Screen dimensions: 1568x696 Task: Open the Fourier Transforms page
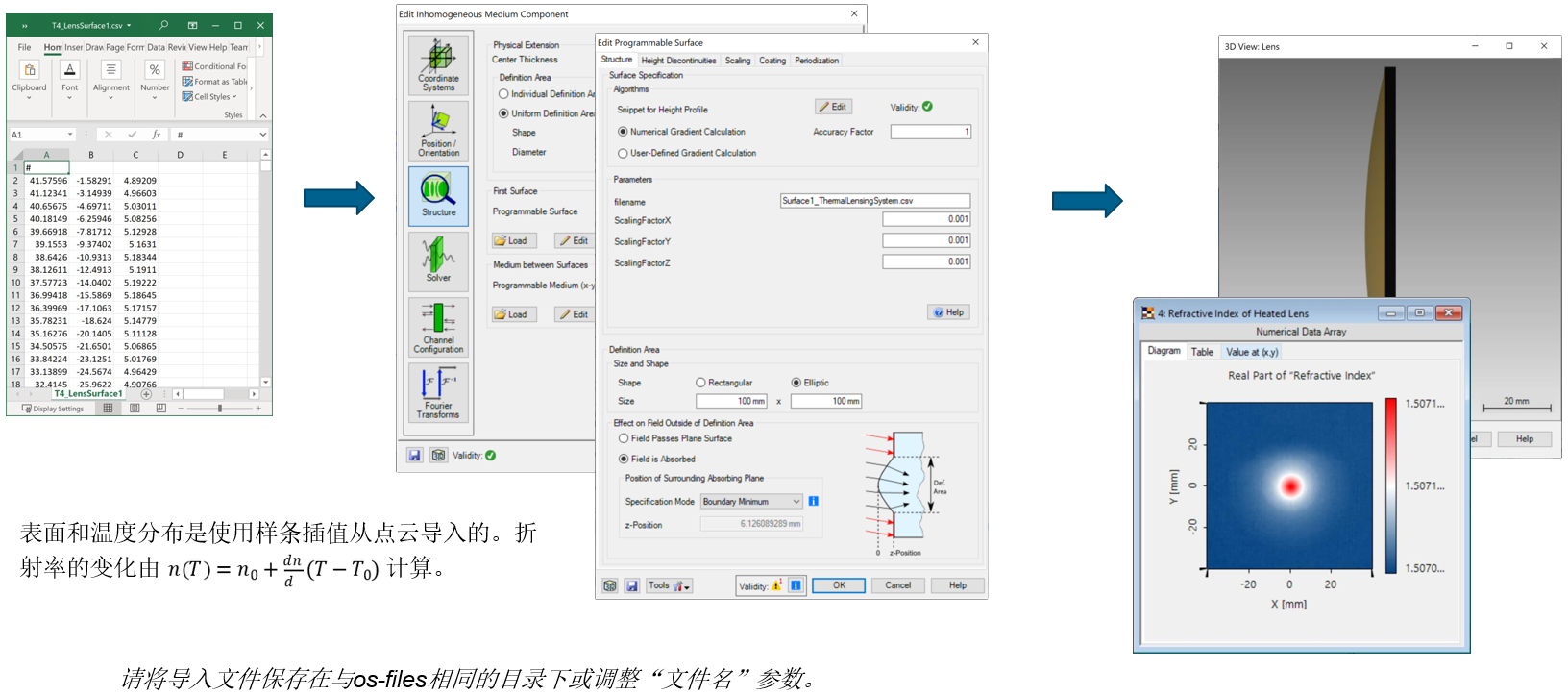[x=438, y=392]
